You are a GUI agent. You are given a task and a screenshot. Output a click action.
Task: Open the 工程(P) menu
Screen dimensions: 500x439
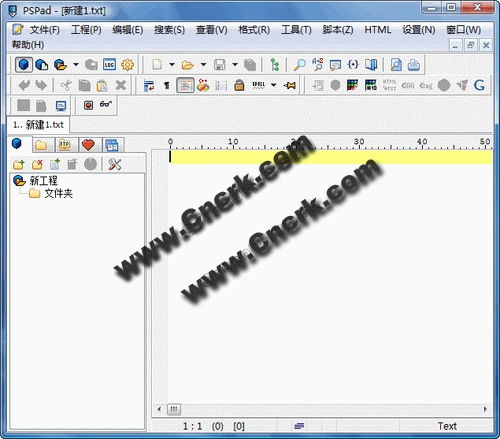(86, 30)
